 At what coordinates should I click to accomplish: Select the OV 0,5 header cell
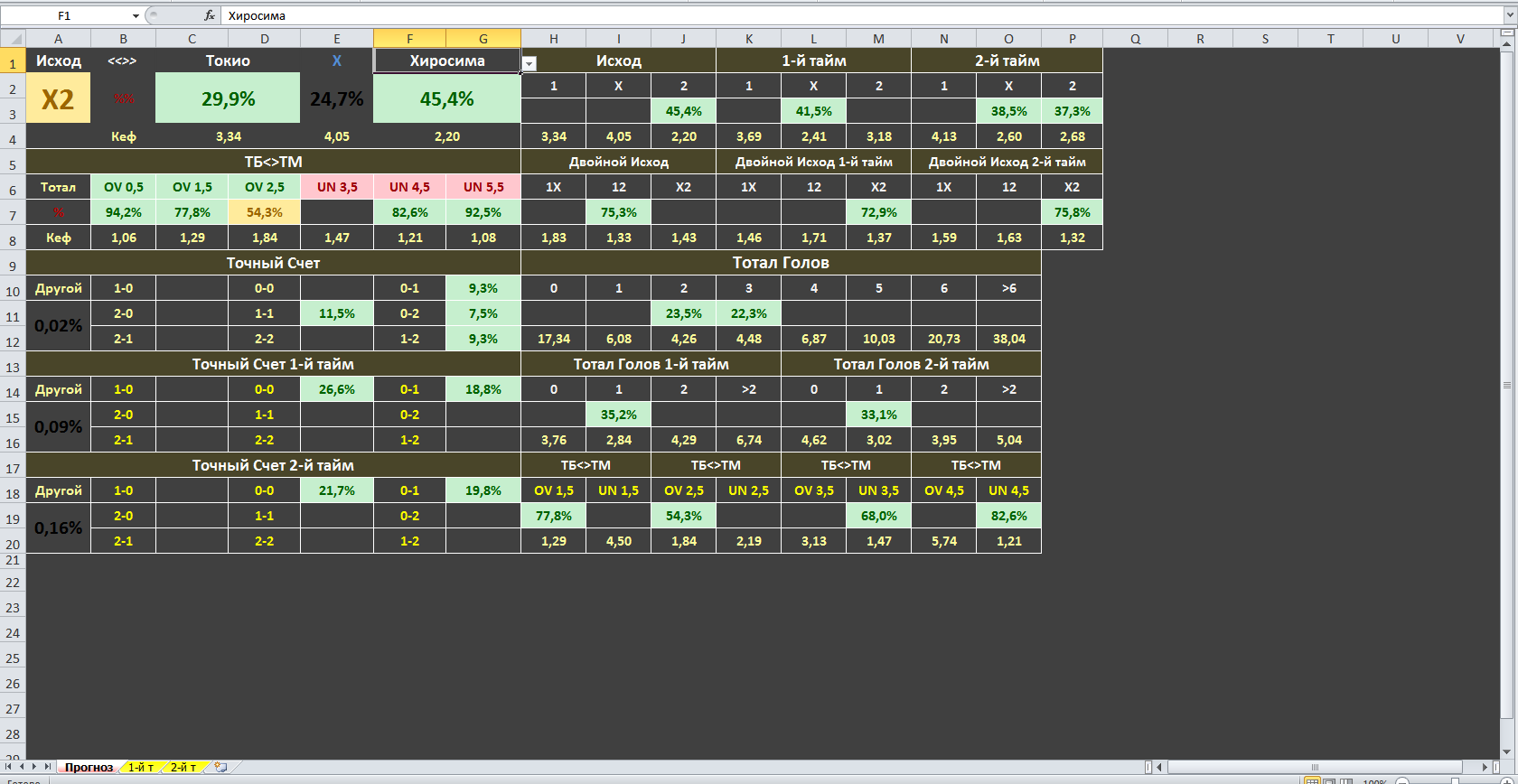(x=124, y=187)
